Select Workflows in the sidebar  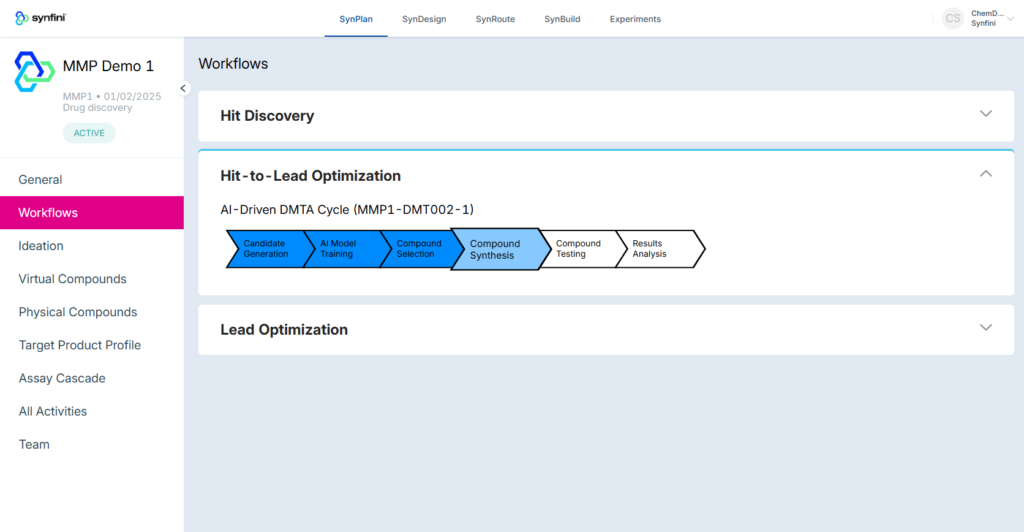(x=91, y=213)
